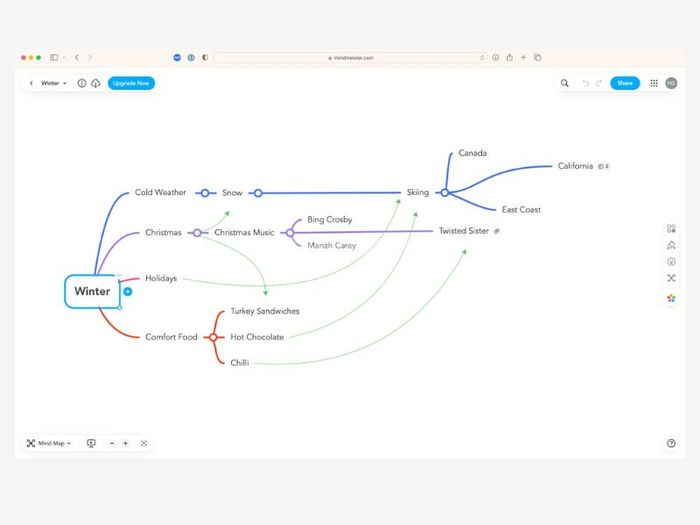Click the undo arrow icon
The image size is (700, 525).
pyautogui.click(x=585, y=83)
